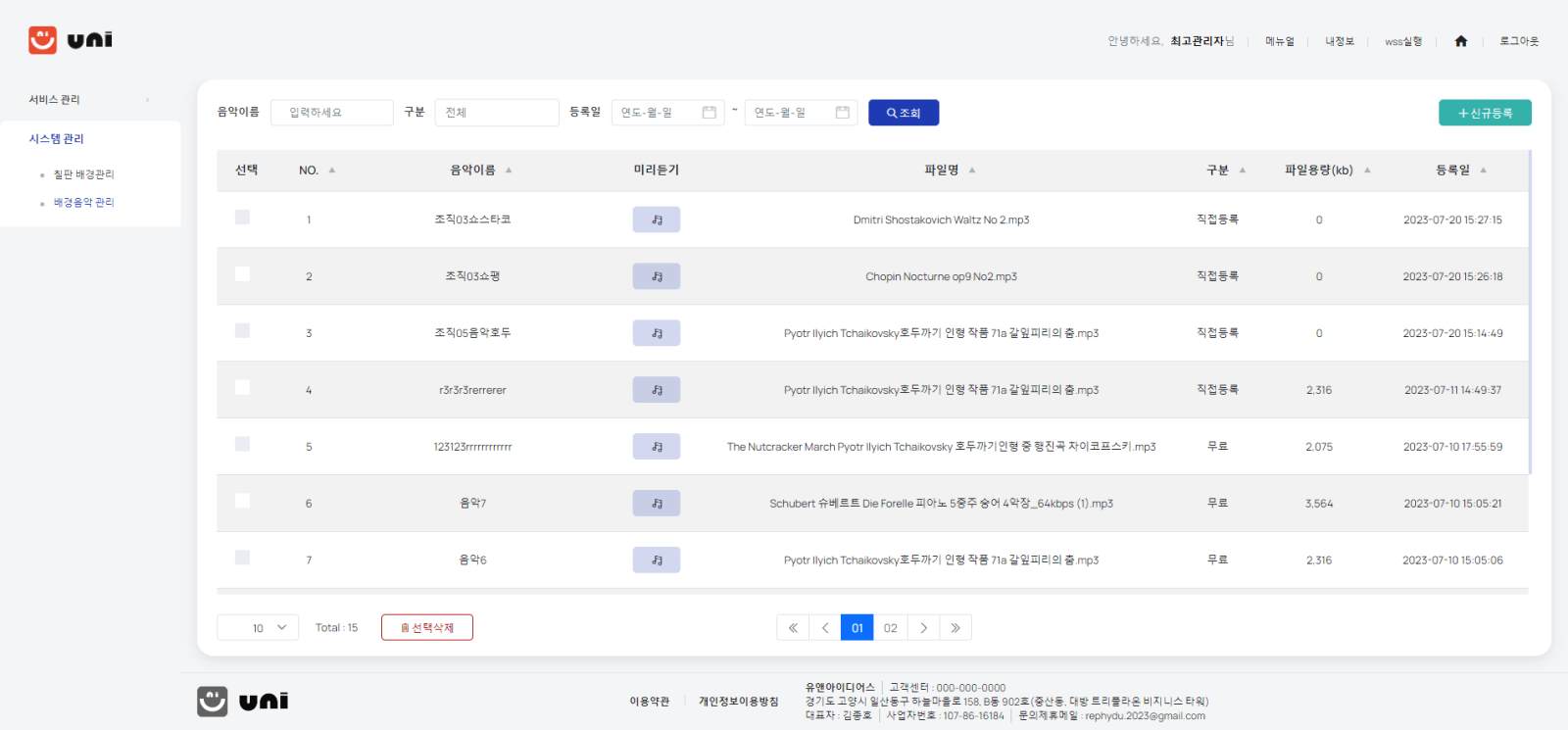
Task: Select checkbox for row 1
Action: 242,218
